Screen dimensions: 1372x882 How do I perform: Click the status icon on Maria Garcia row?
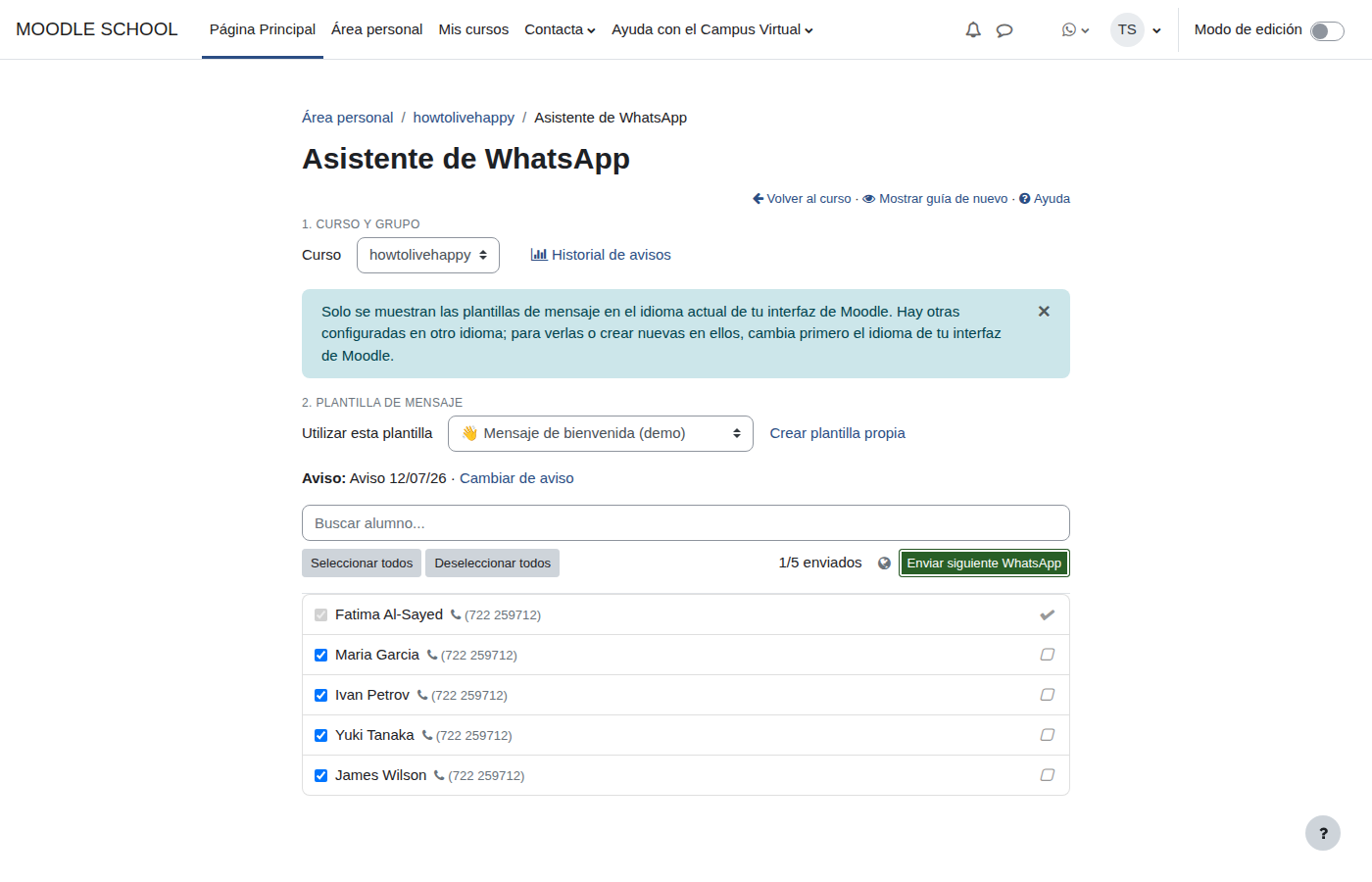1047,655
